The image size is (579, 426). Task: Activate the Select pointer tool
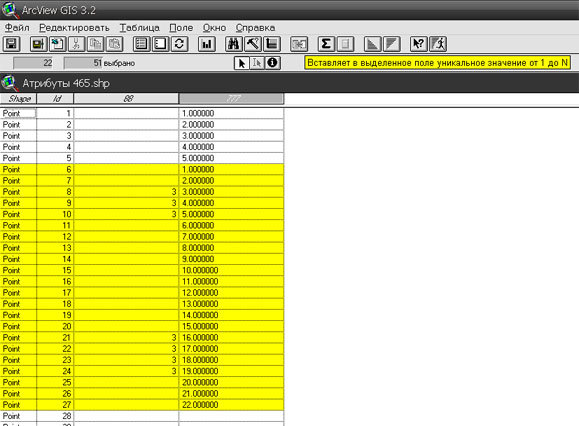pos(242,63)
